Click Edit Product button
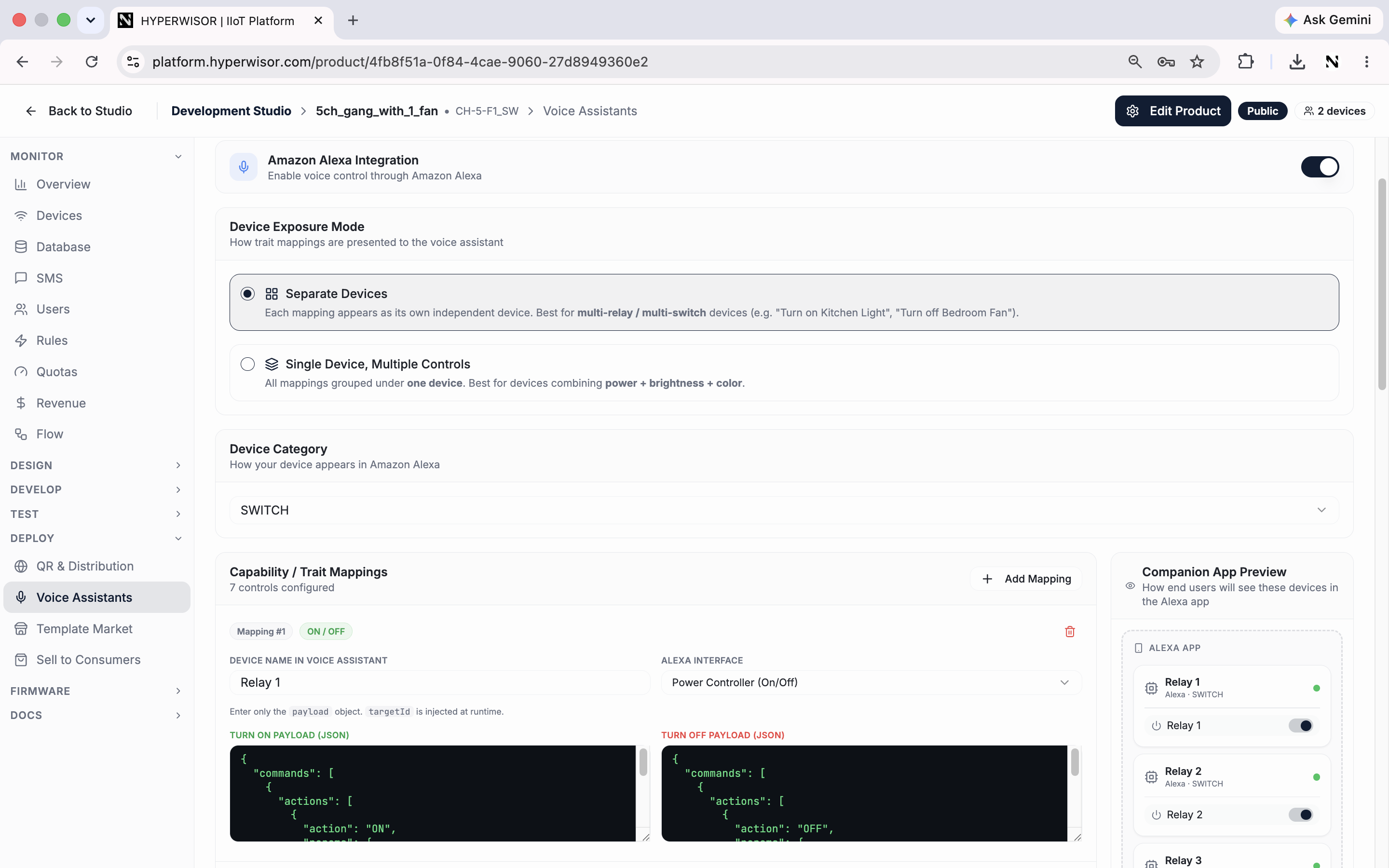Image resolution: width=1389 pixels, height=868 pixels. point(1172,111)
